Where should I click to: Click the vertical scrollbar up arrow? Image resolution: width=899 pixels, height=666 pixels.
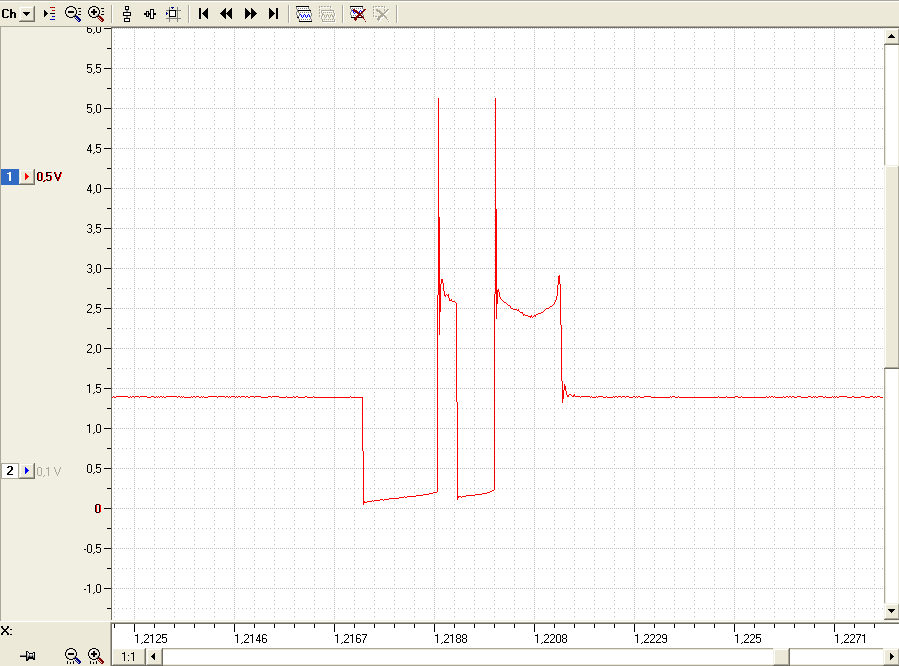point(892,37)
